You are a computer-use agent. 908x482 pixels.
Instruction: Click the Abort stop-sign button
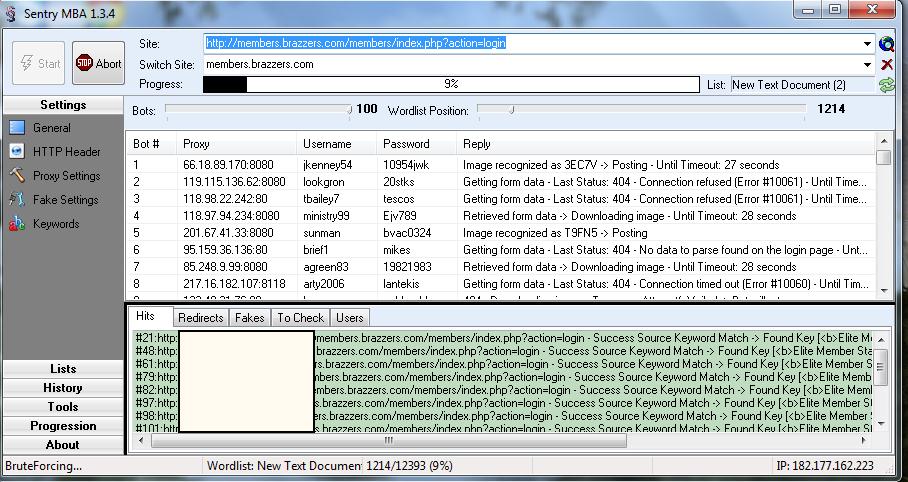98,63
